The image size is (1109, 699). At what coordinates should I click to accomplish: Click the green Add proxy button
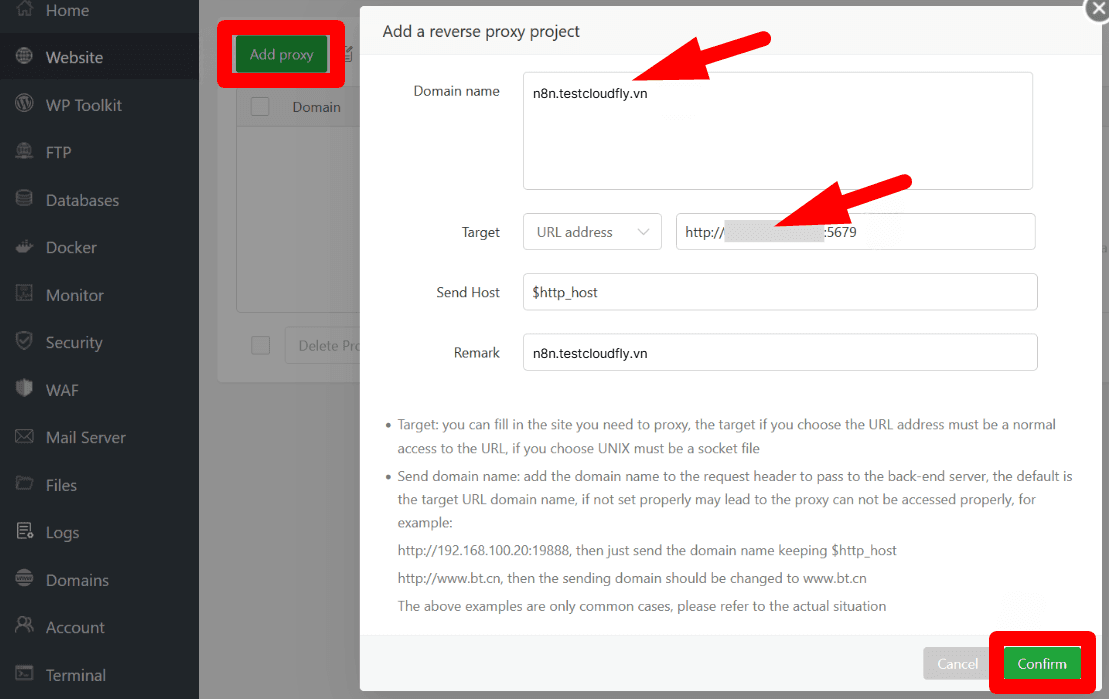click(x=281, y=54)
